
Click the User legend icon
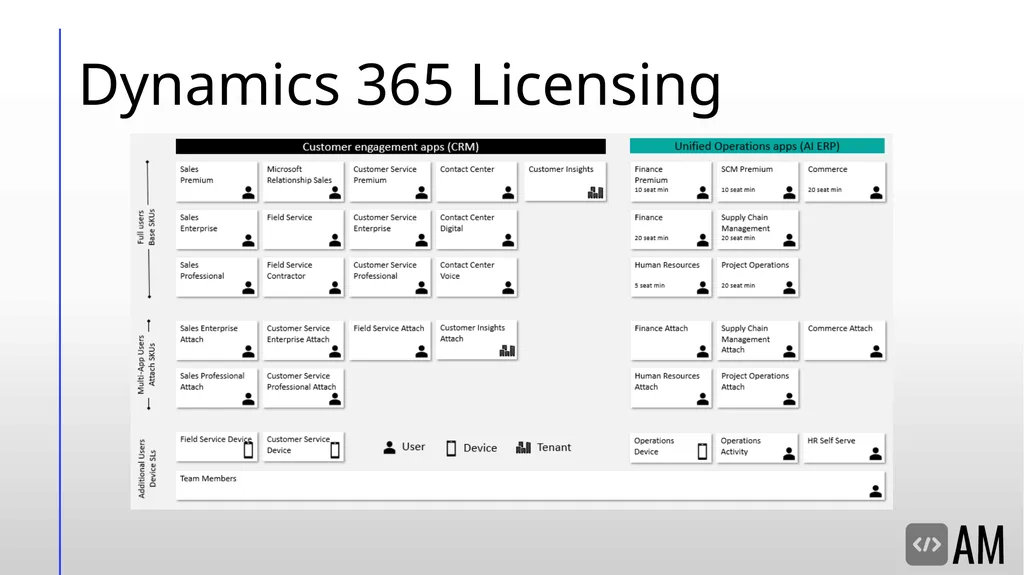click(x=389, y=448)
